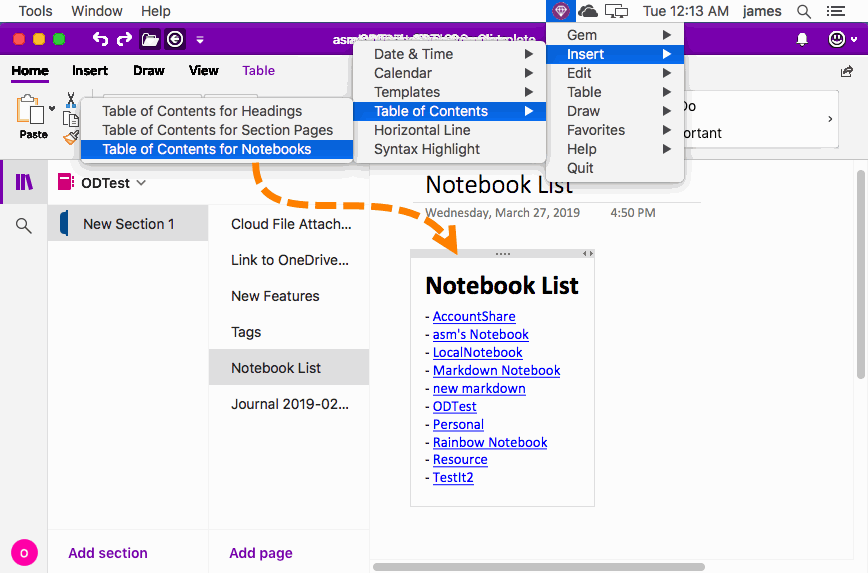
Task: Click the pink account avatar circle
Action: click(x=24, y=553)
